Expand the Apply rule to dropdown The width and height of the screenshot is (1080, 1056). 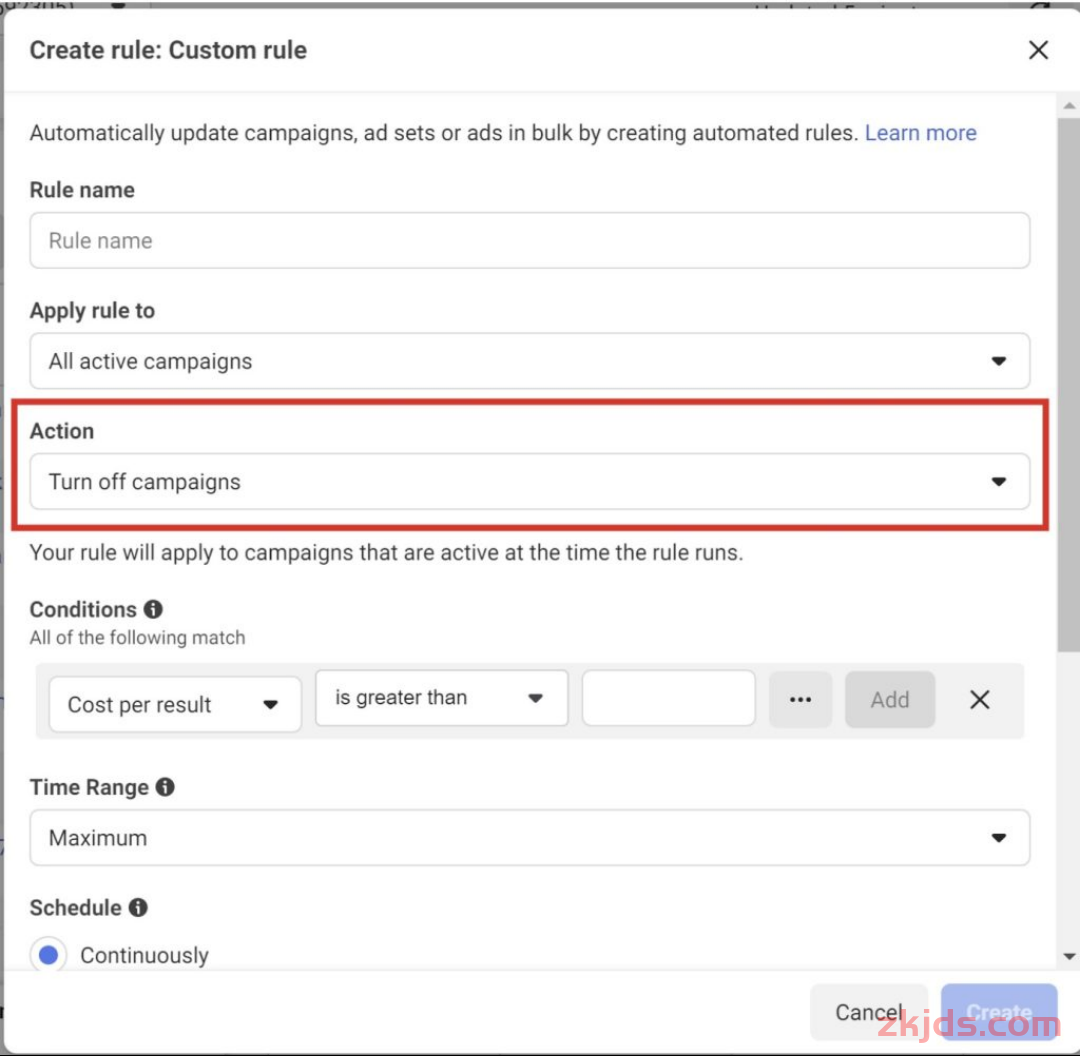coord(529,361)
